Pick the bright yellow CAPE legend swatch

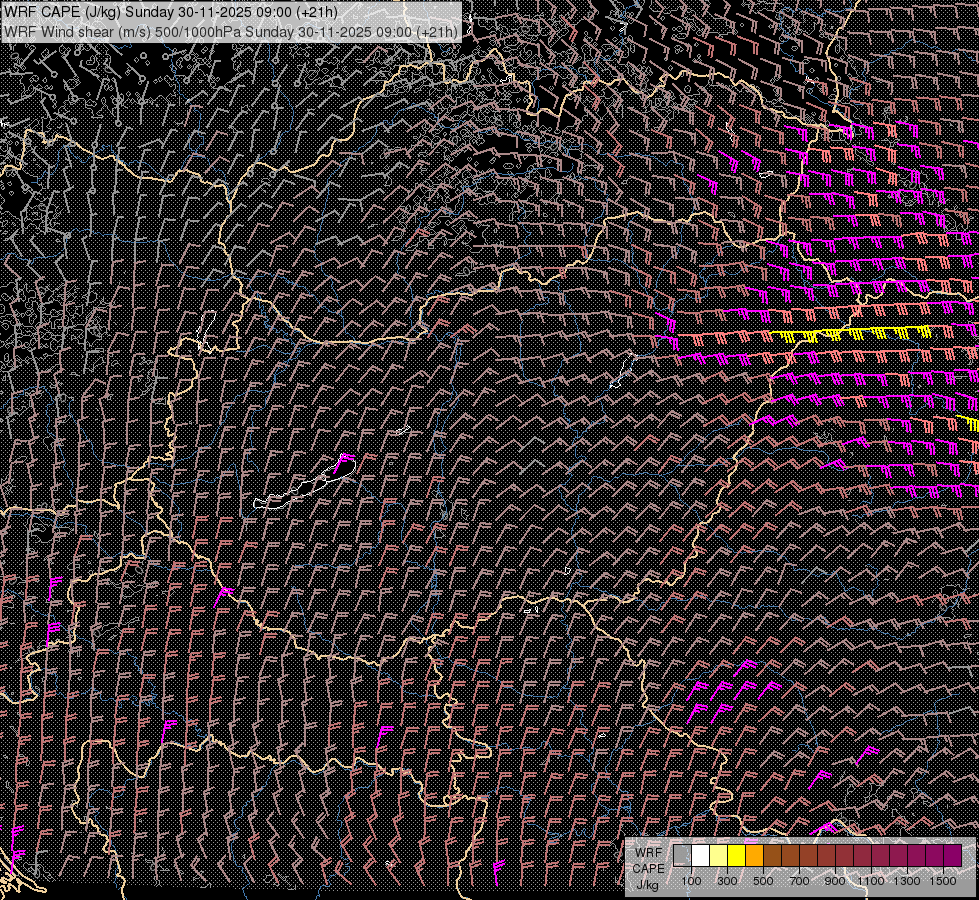coord(736,855)
